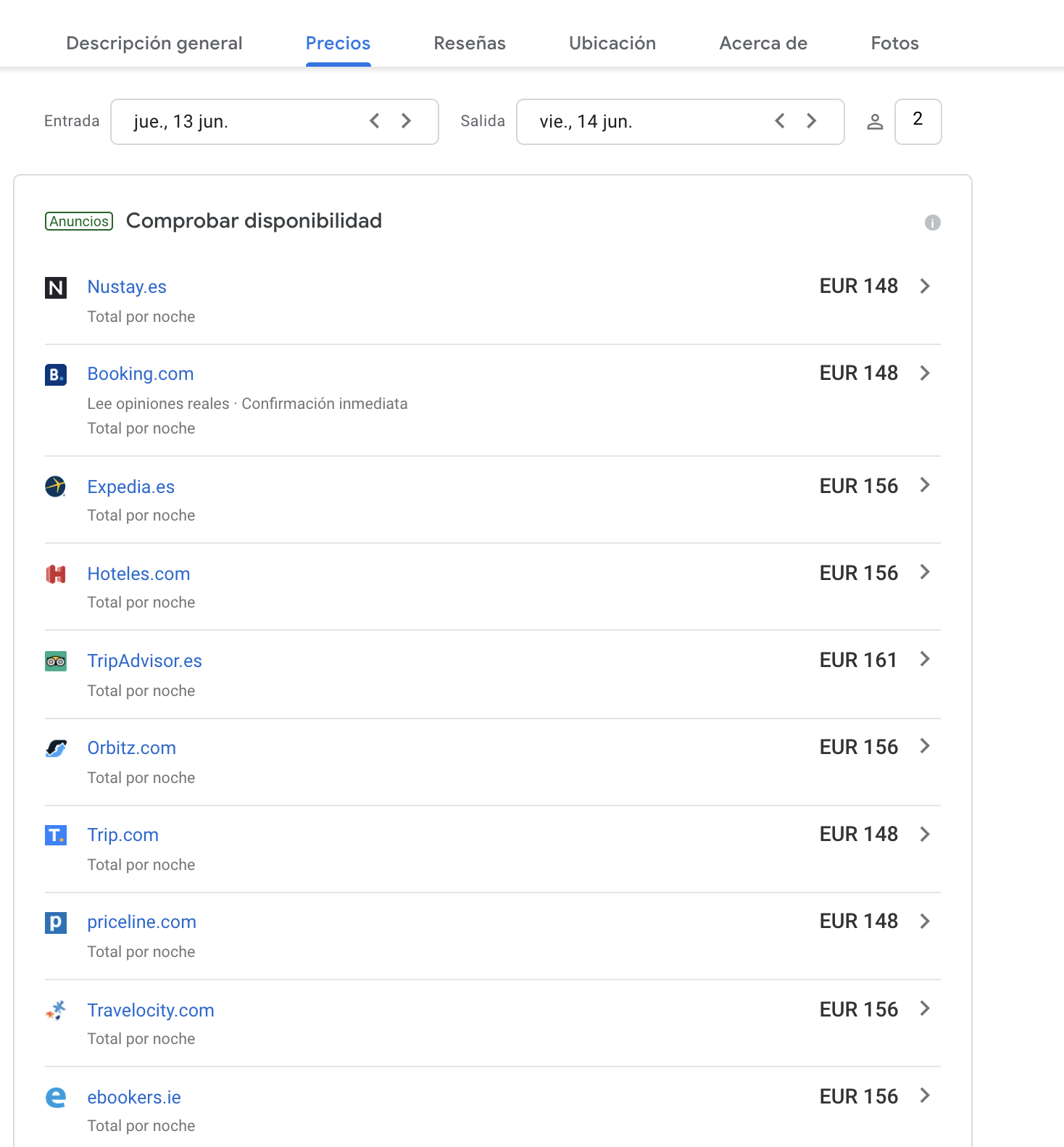This screenshot has width=1064, height=1147.
Task: Expand the priceline.com price chevron
Action: (x=925, y=922)
